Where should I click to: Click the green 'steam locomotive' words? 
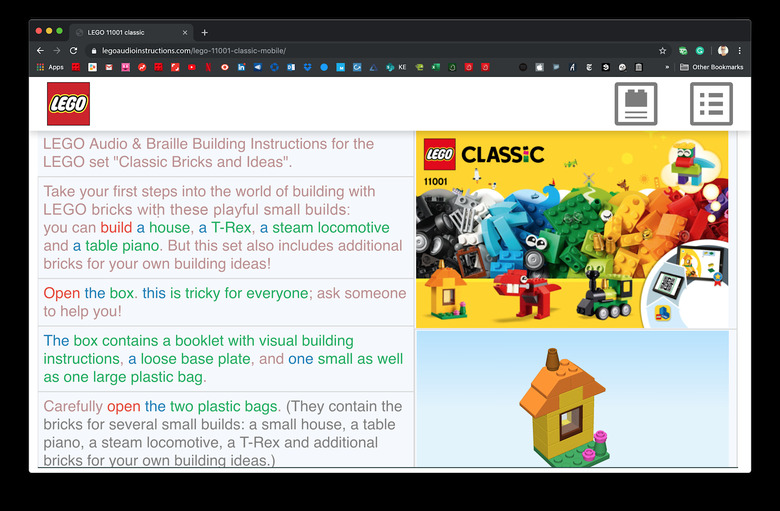coord(331,227)
